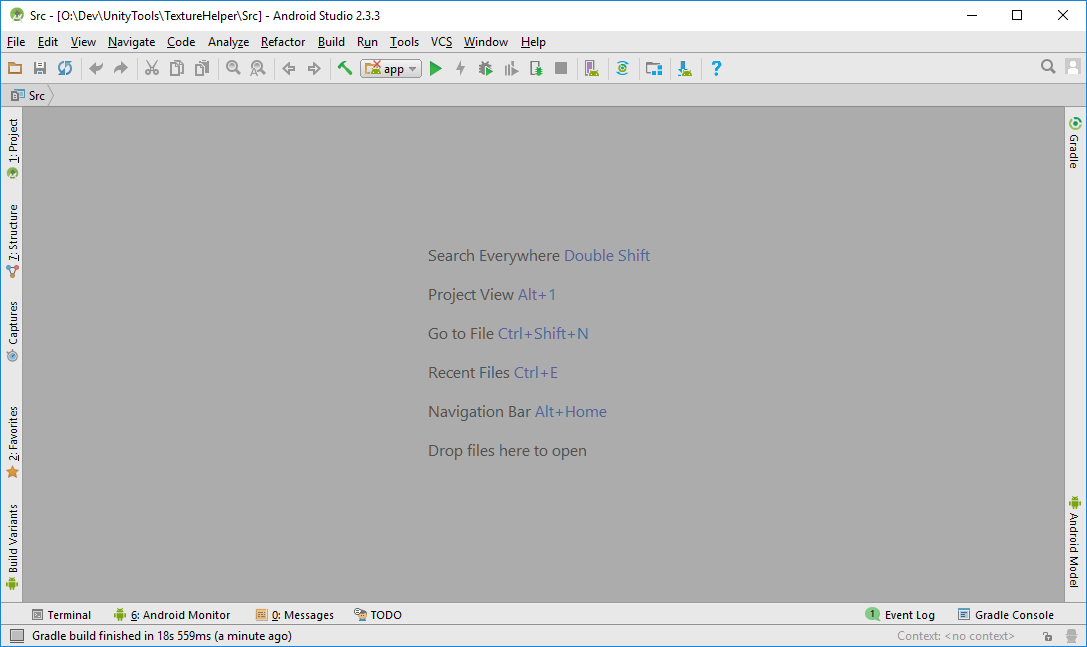
Task: Toggle tool window buttons at bottom-left corner
Action: [x=17, y=635]
